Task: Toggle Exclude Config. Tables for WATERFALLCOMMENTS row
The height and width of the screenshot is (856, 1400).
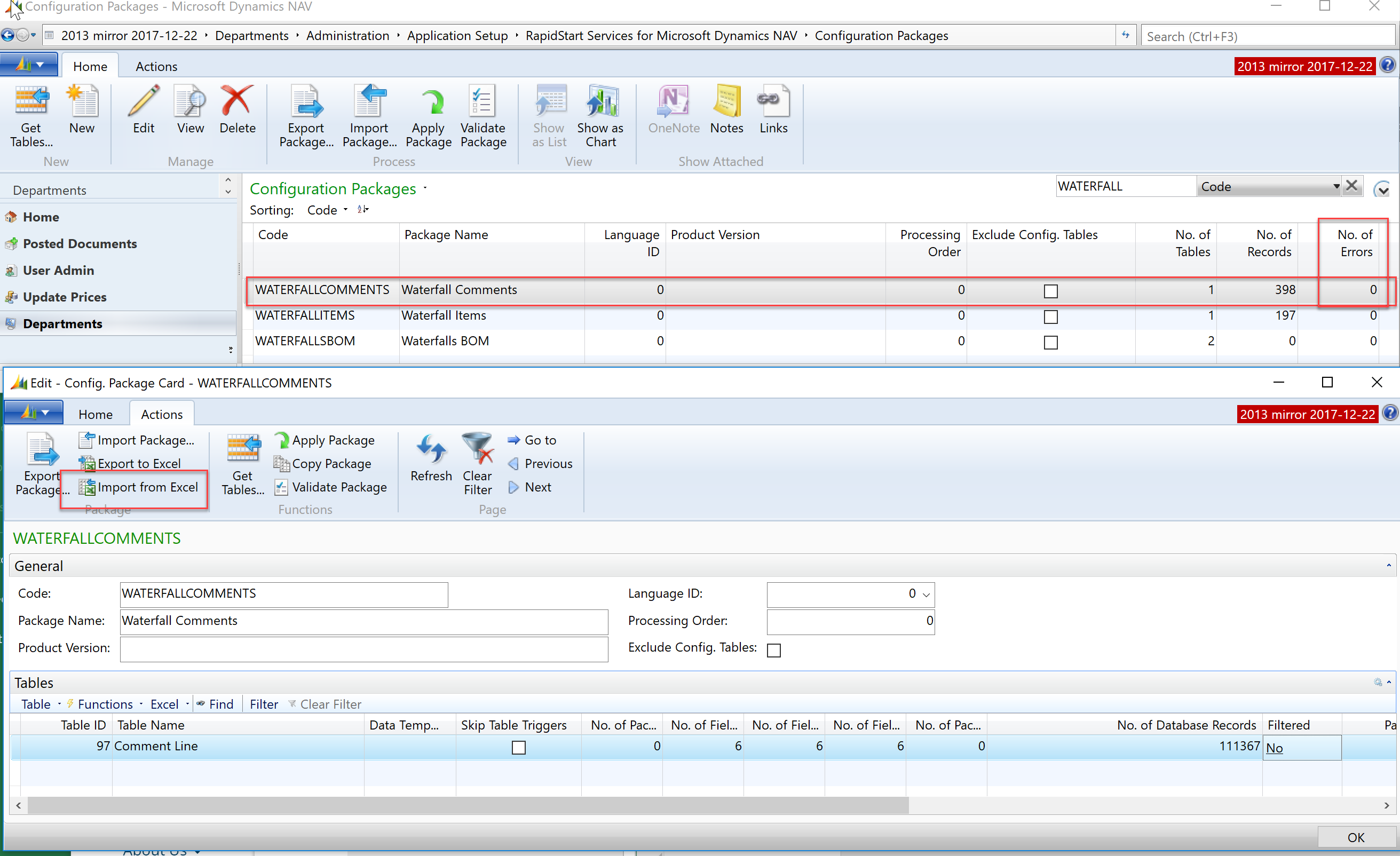Action: pos(1050,291)
